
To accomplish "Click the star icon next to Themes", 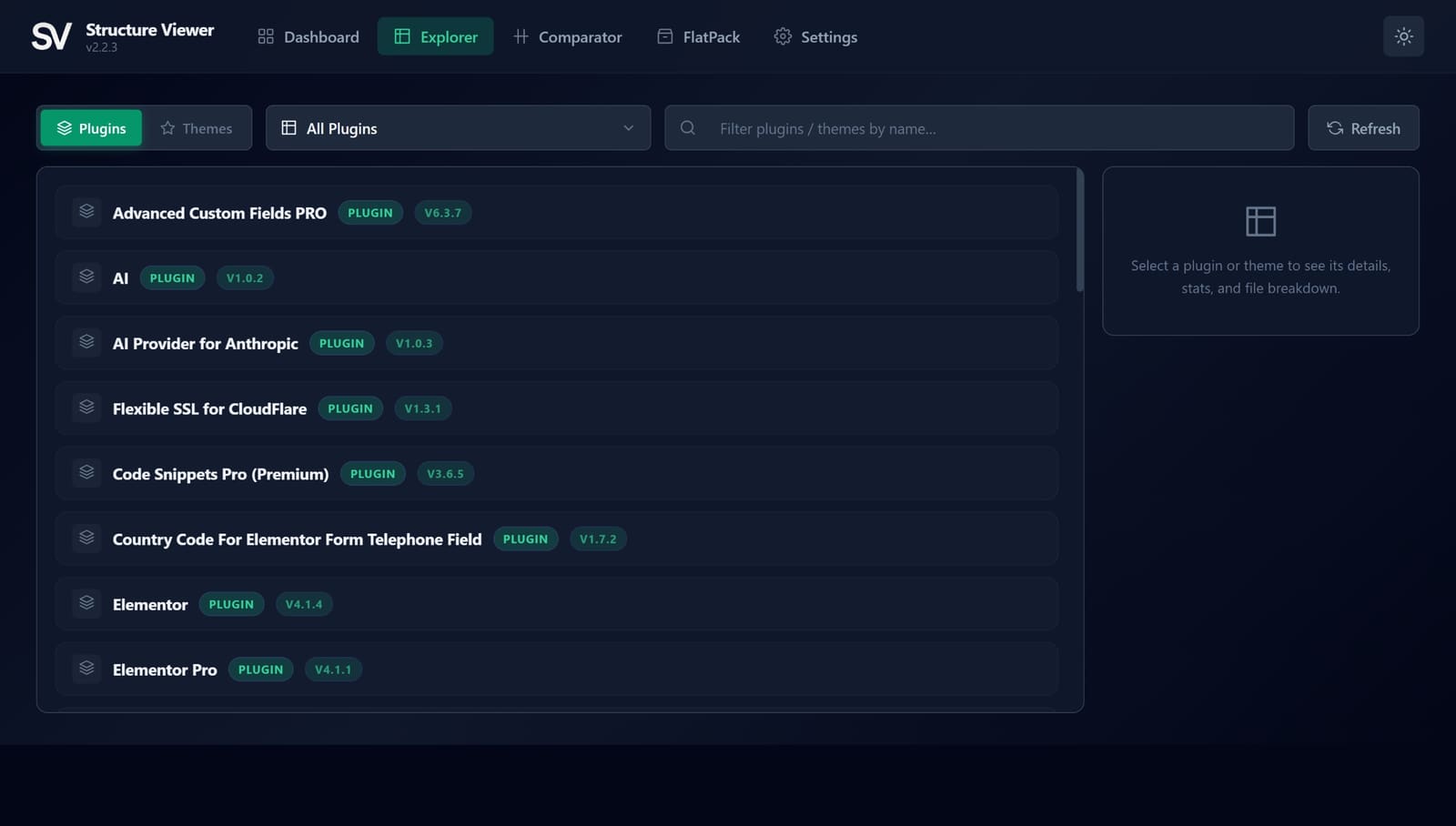I will (167, 128).
